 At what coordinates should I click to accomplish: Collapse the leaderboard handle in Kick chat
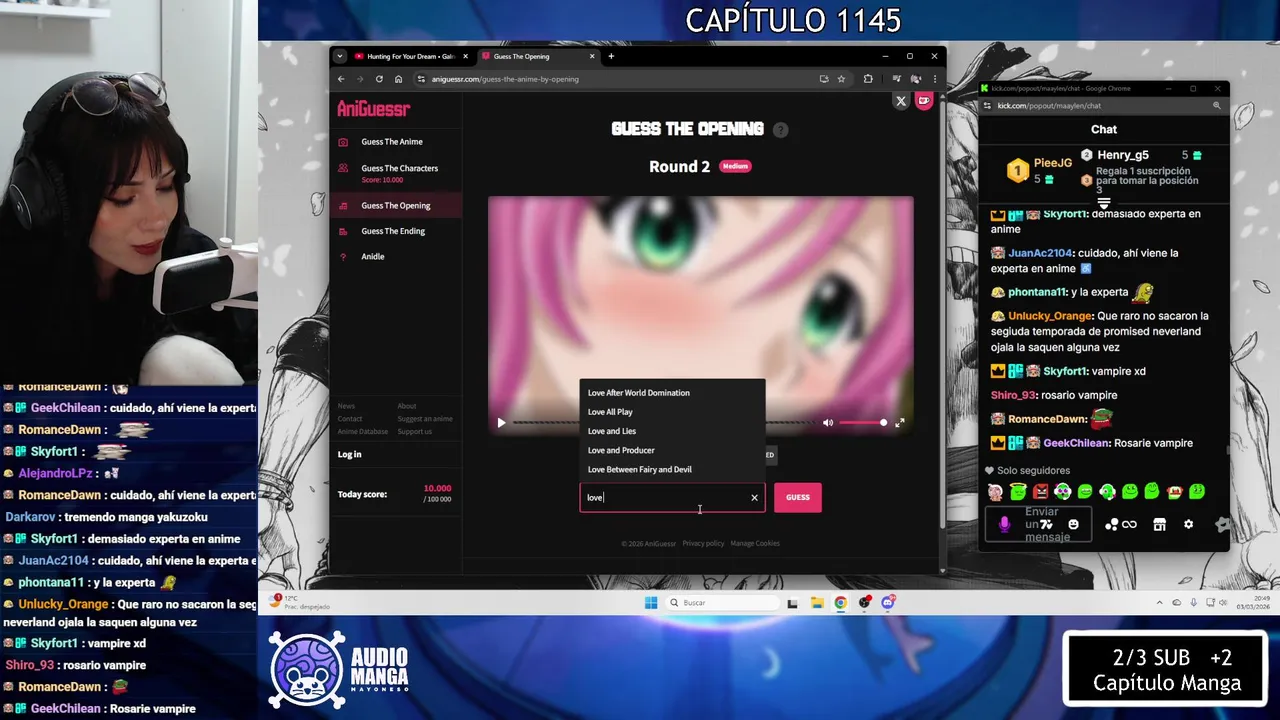point(1104,203)
